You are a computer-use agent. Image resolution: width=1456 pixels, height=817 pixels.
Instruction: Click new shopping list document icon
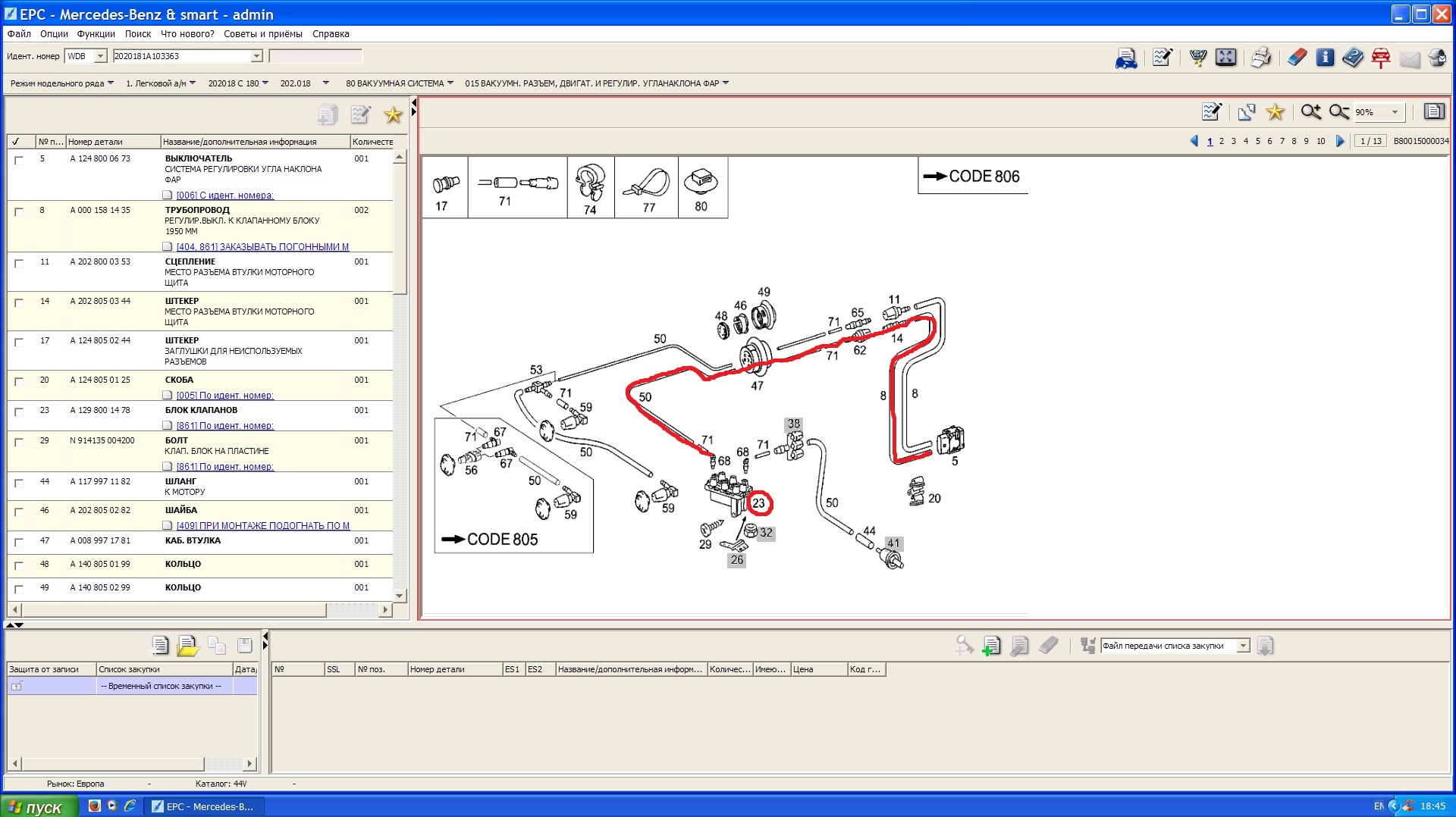(160, 646)
